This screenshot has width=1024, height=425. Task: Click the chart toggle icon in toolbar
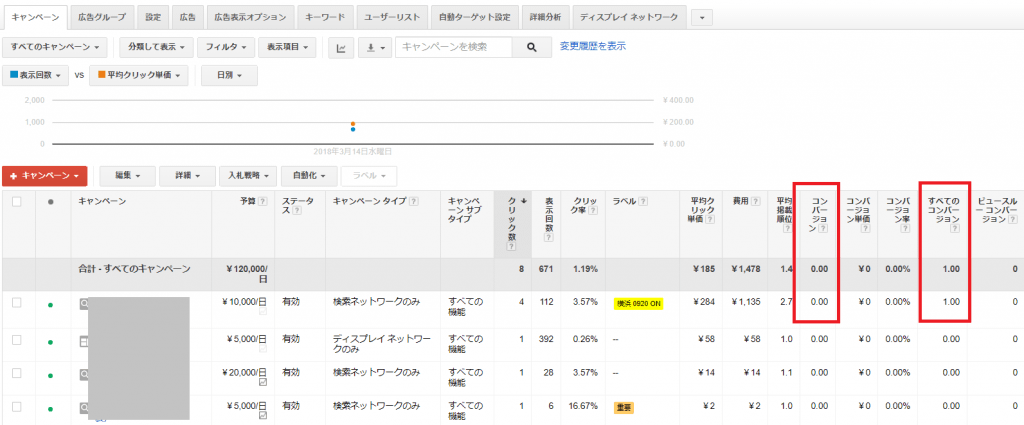point(341,48)
